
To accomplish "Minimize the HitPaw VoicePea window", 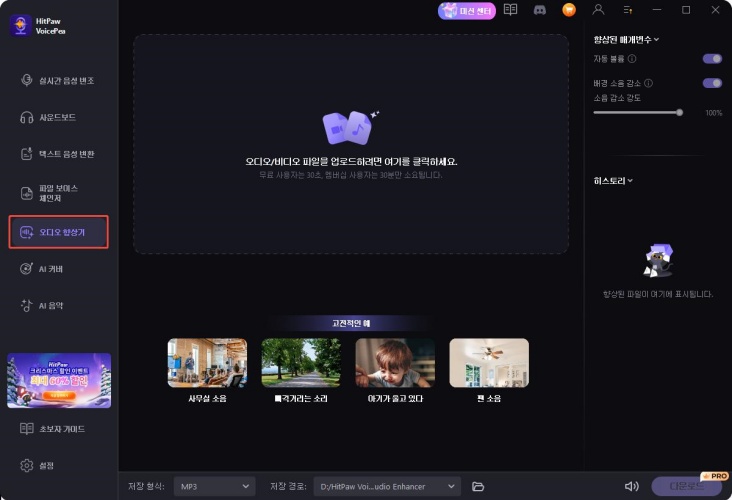I will coord(657,10).
